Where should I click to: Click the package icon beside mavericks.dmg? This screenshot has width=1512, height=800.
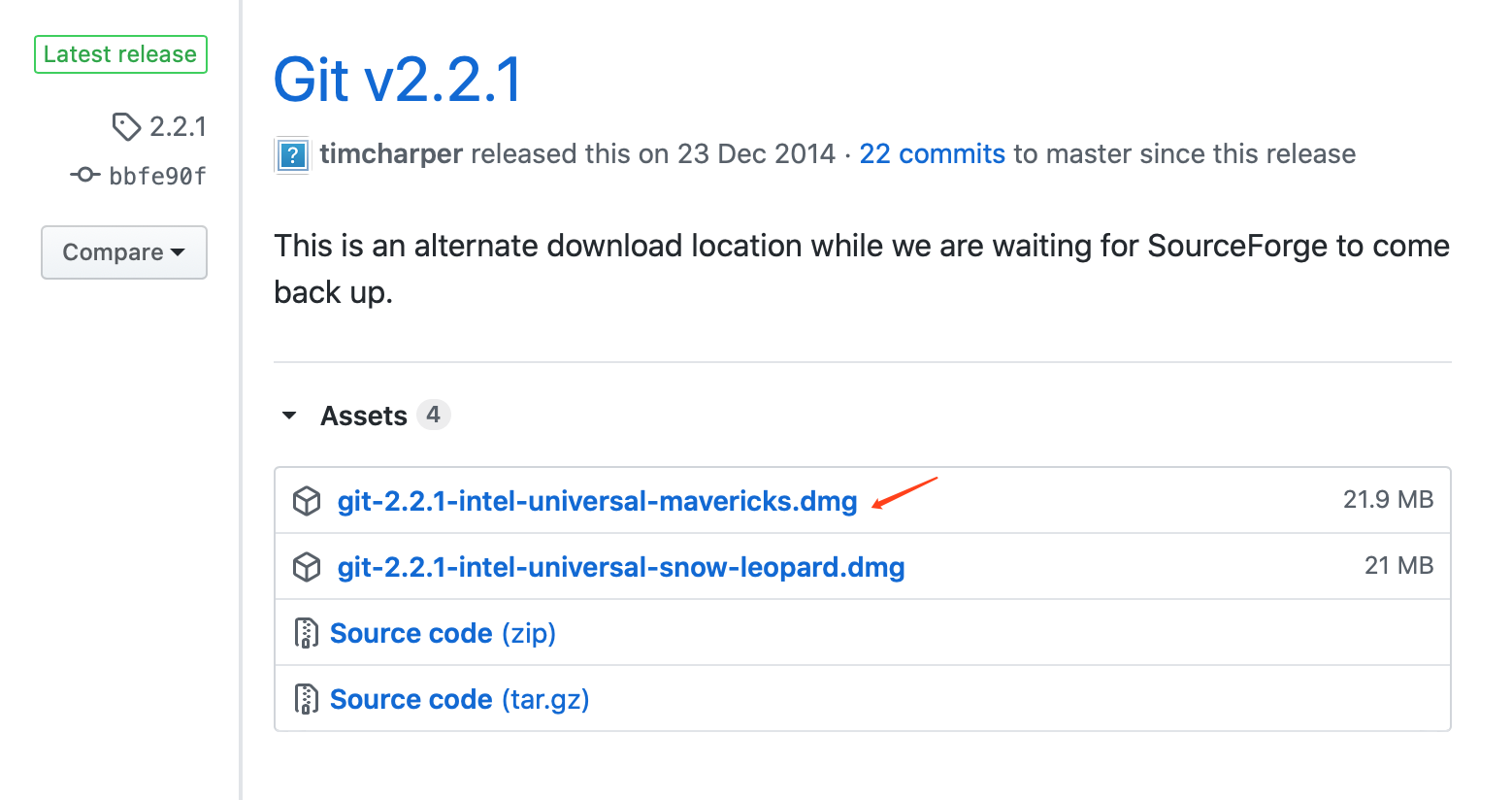tap(307, 501)
